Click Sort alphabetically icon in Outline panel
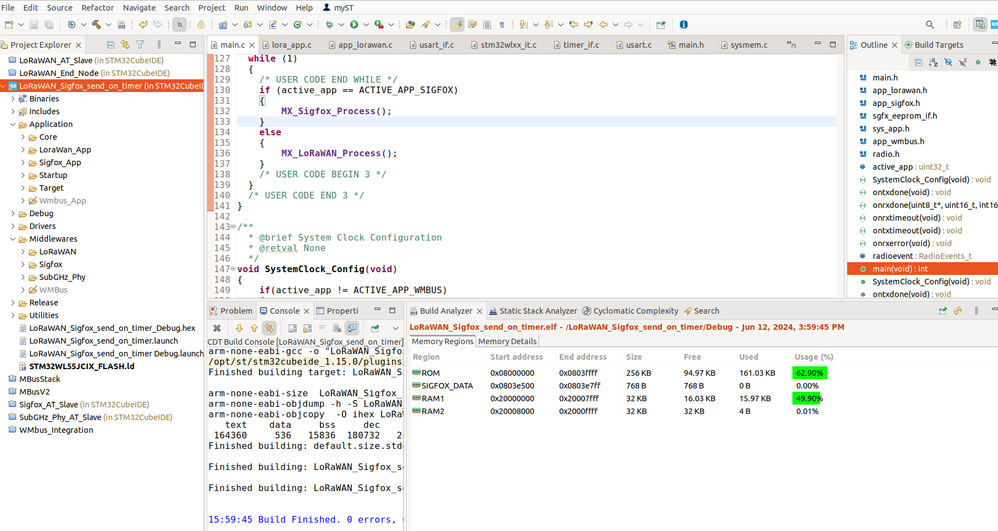 933,62
